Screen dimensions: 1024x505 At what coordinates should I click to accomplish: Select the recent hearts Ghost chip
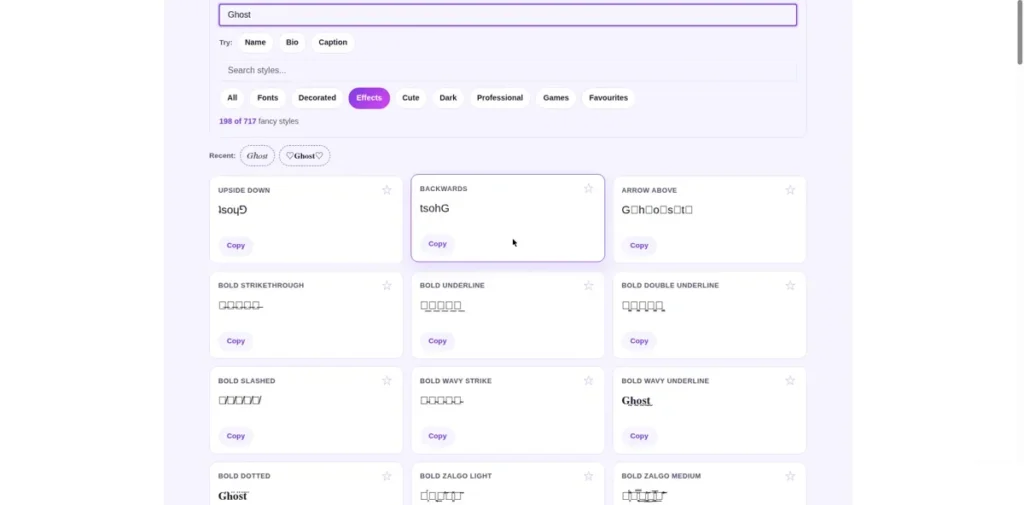[x=304, y=156]
